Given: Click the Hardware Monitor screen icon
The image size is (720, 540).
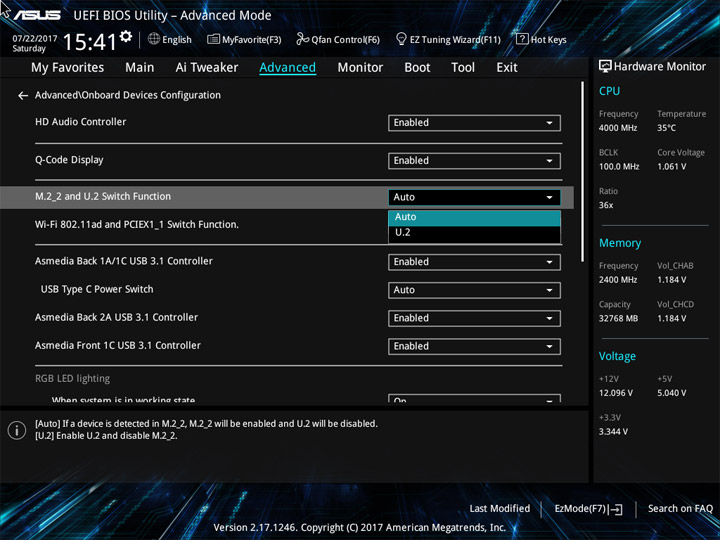Looking at the screenshot, I should [605, 67].
